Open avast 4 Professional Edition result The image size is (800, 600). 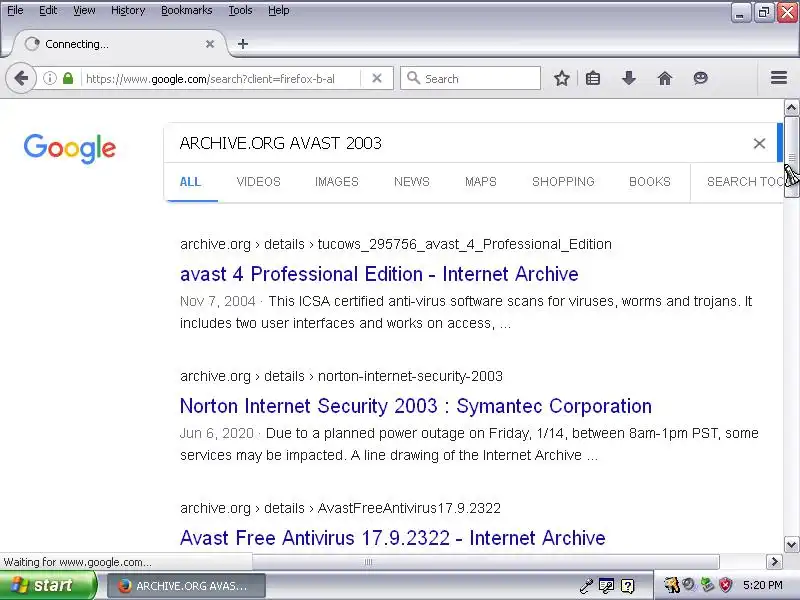pos(379,274)
